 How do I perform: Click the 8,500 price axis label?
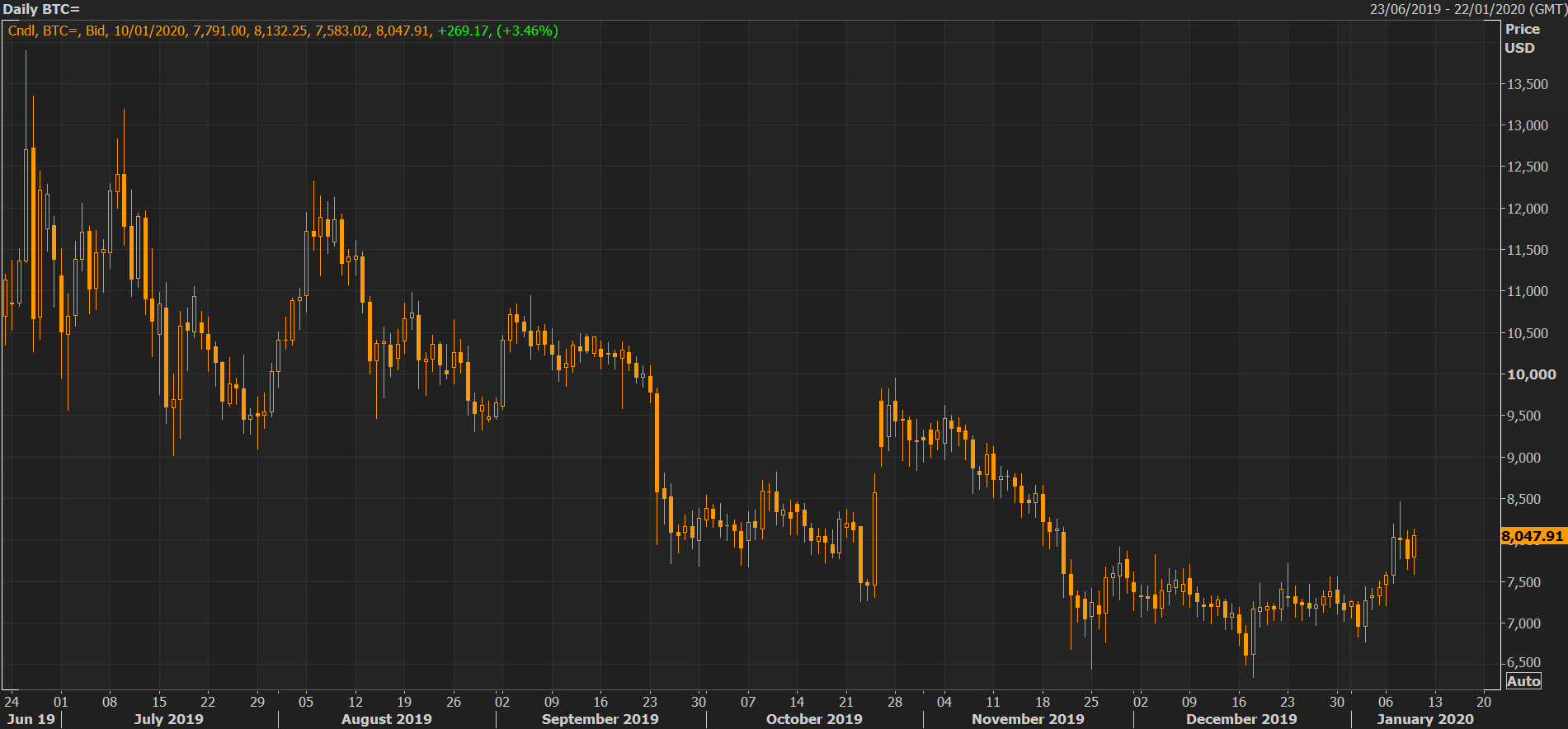pyautogui.click(x=1523, y=499)
